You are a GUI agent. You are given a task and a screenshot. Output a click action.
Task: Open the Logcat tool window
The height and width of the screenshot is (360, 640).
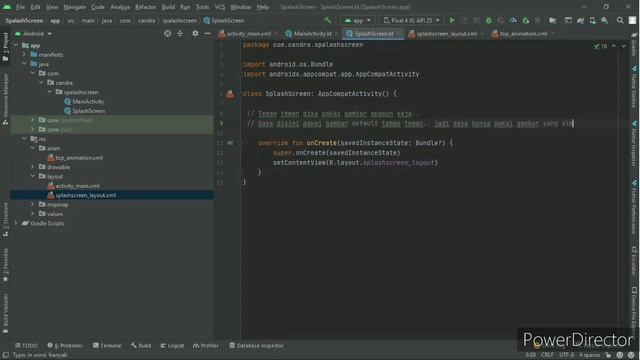tap(172, 346)
